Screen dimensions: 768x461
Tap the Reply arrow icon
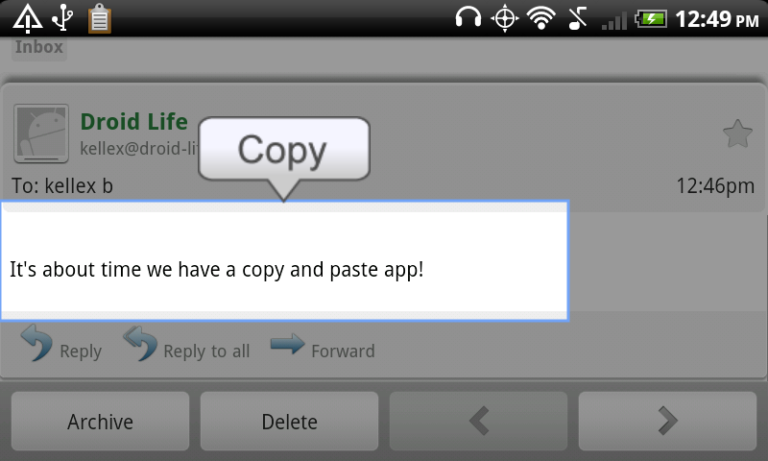37,343
